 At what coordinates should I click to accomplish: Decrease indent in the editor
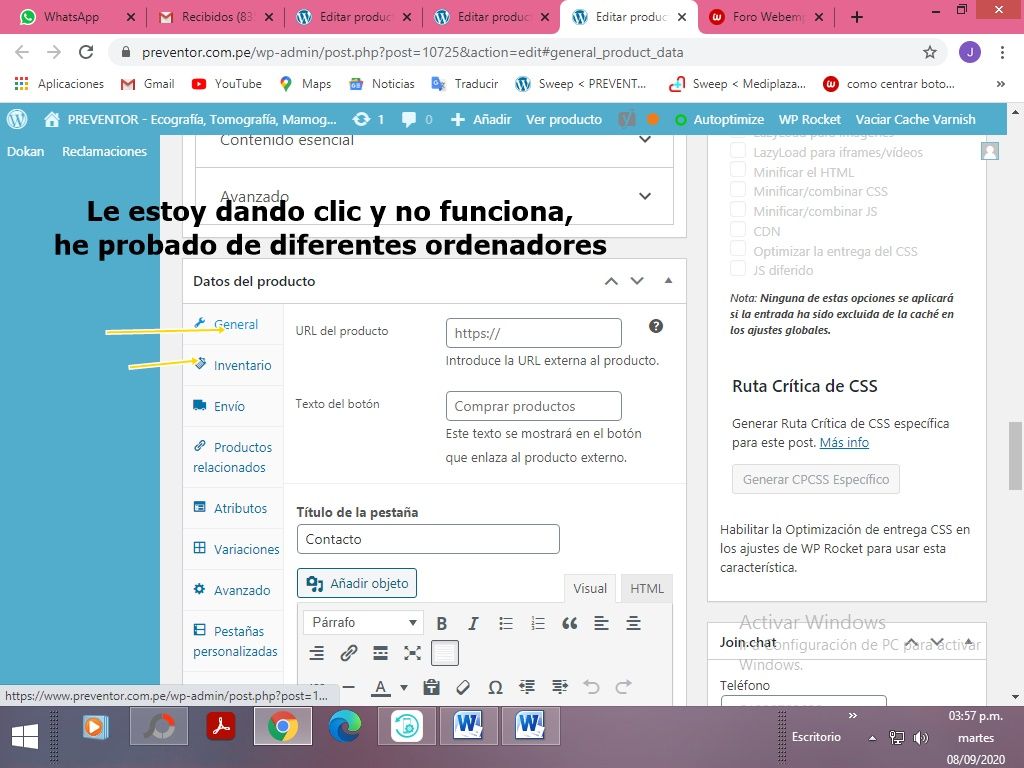pos(527,687)
